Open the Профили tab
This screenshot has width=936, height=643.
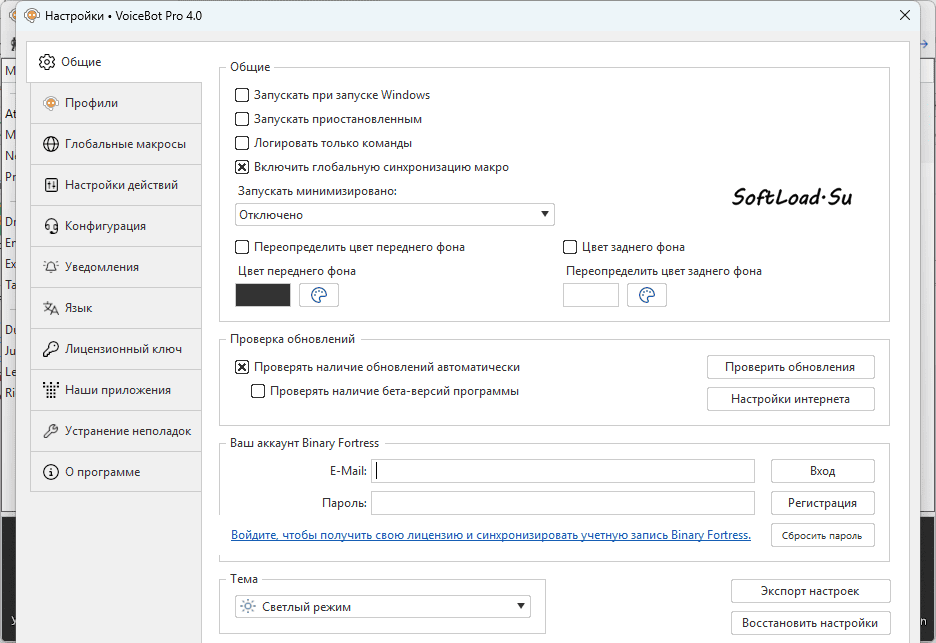click(x=116, y=103)
